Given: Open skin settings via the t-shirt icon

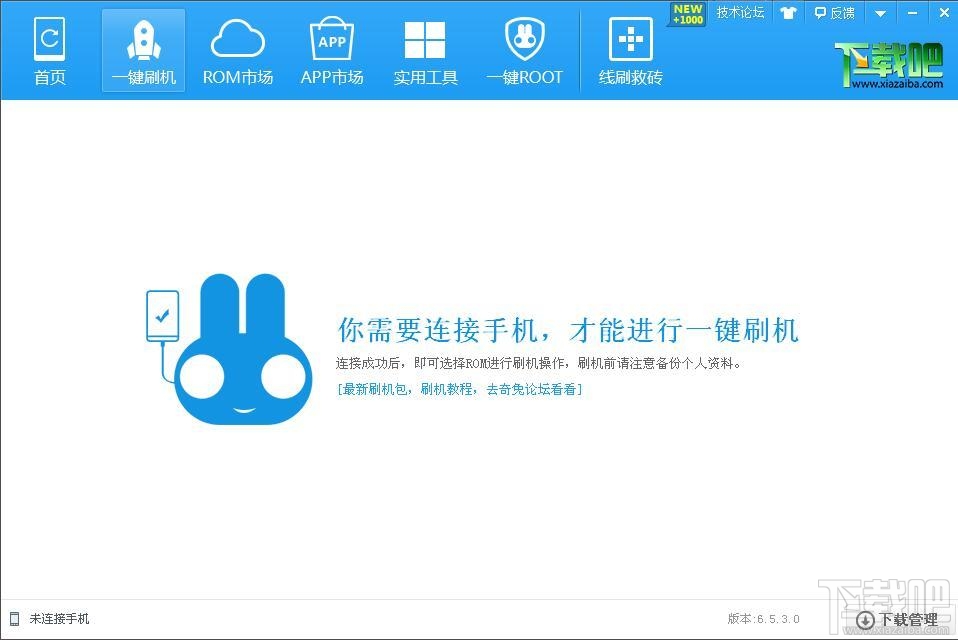Looking at the screenshot, I should [x=789, y=13].
